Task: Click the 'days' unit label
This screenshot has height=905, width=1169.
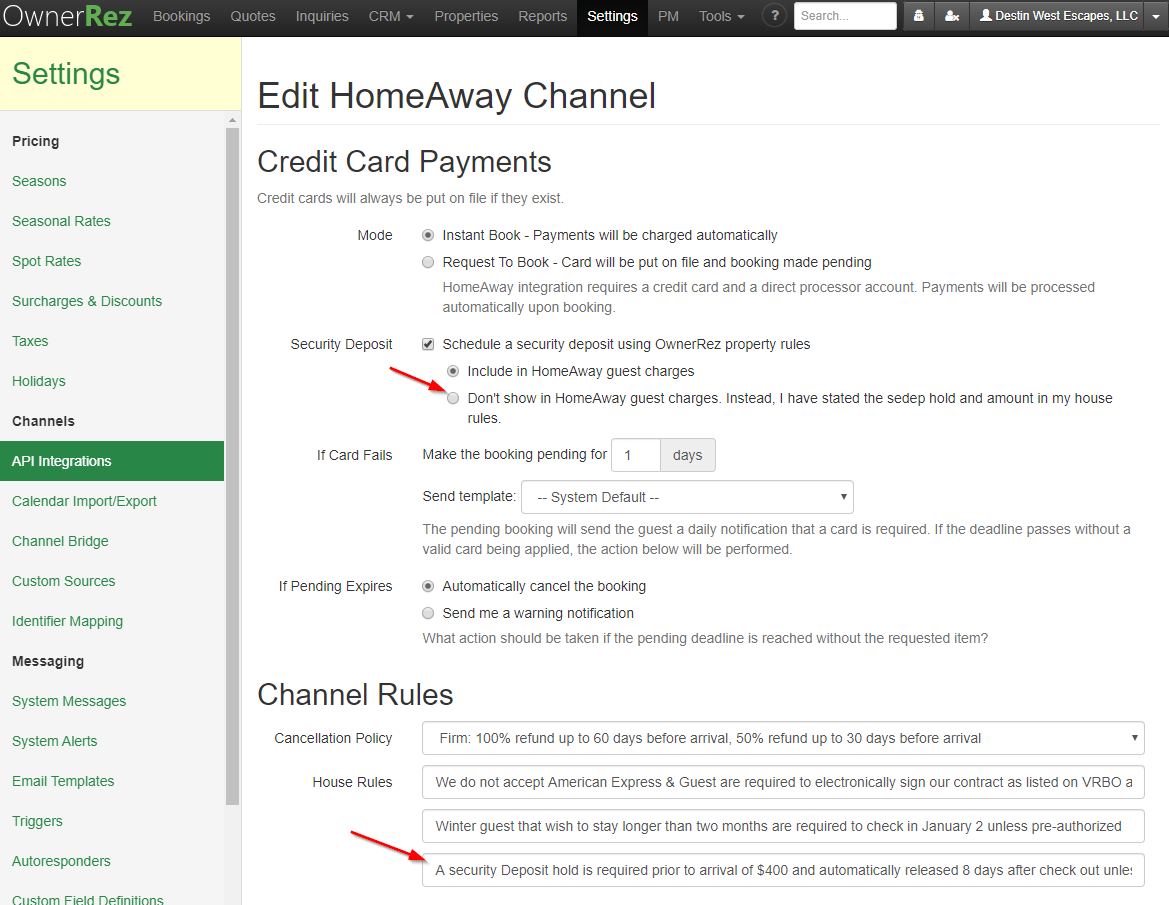Action: tap(687, 455)
